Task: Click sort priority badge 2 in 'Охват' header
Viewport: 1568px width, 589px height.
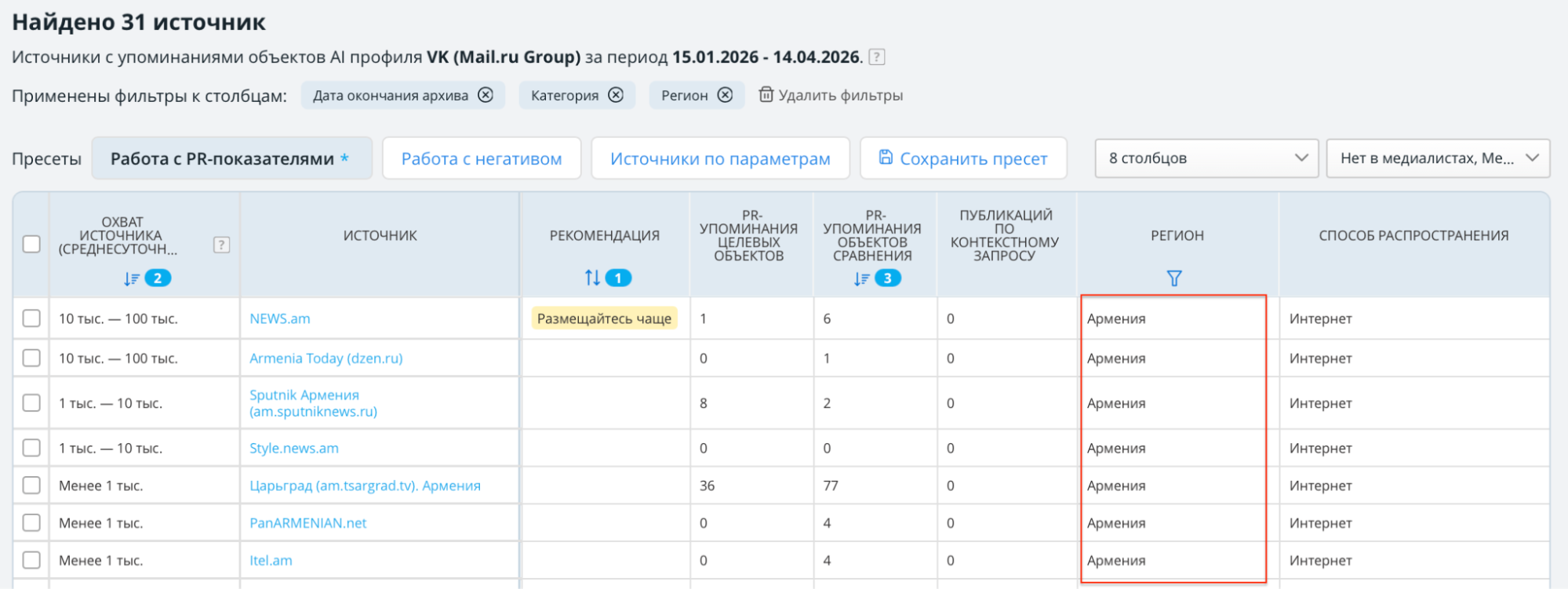Action: tap(158, 278)
